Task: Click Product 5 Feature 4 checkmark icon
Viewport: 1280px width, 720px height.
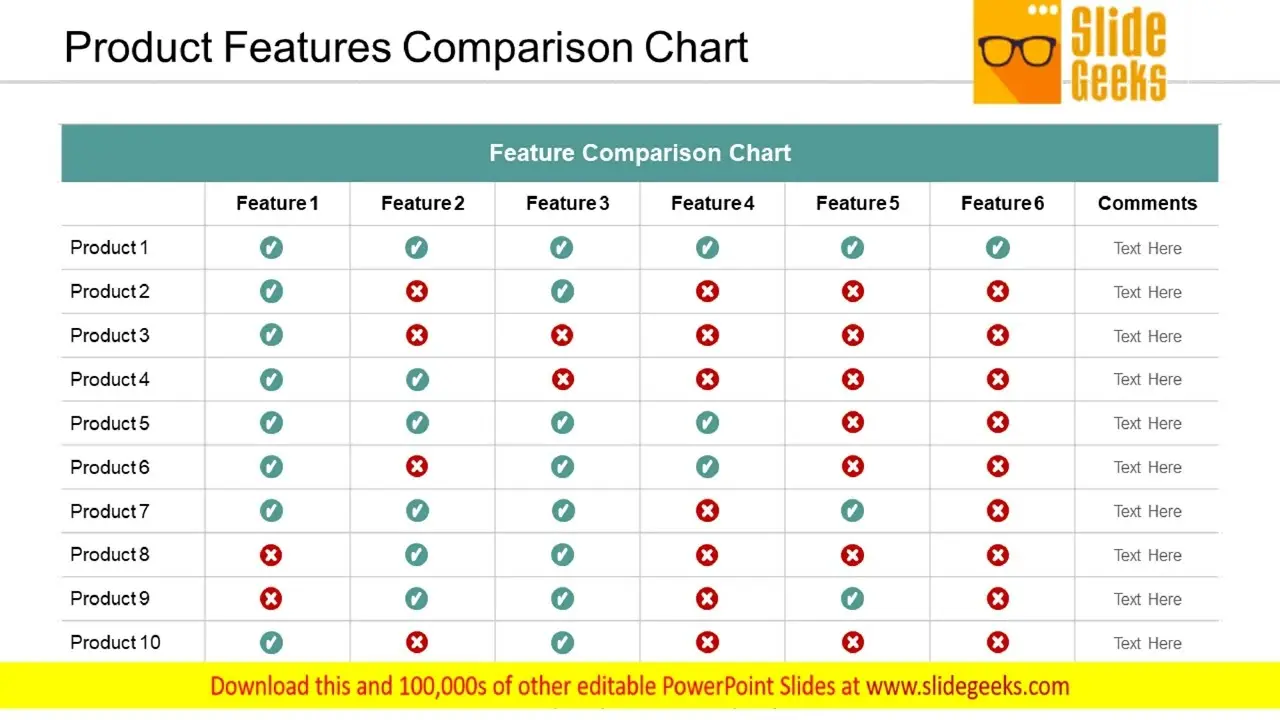Action: click(x=707, y=423)
